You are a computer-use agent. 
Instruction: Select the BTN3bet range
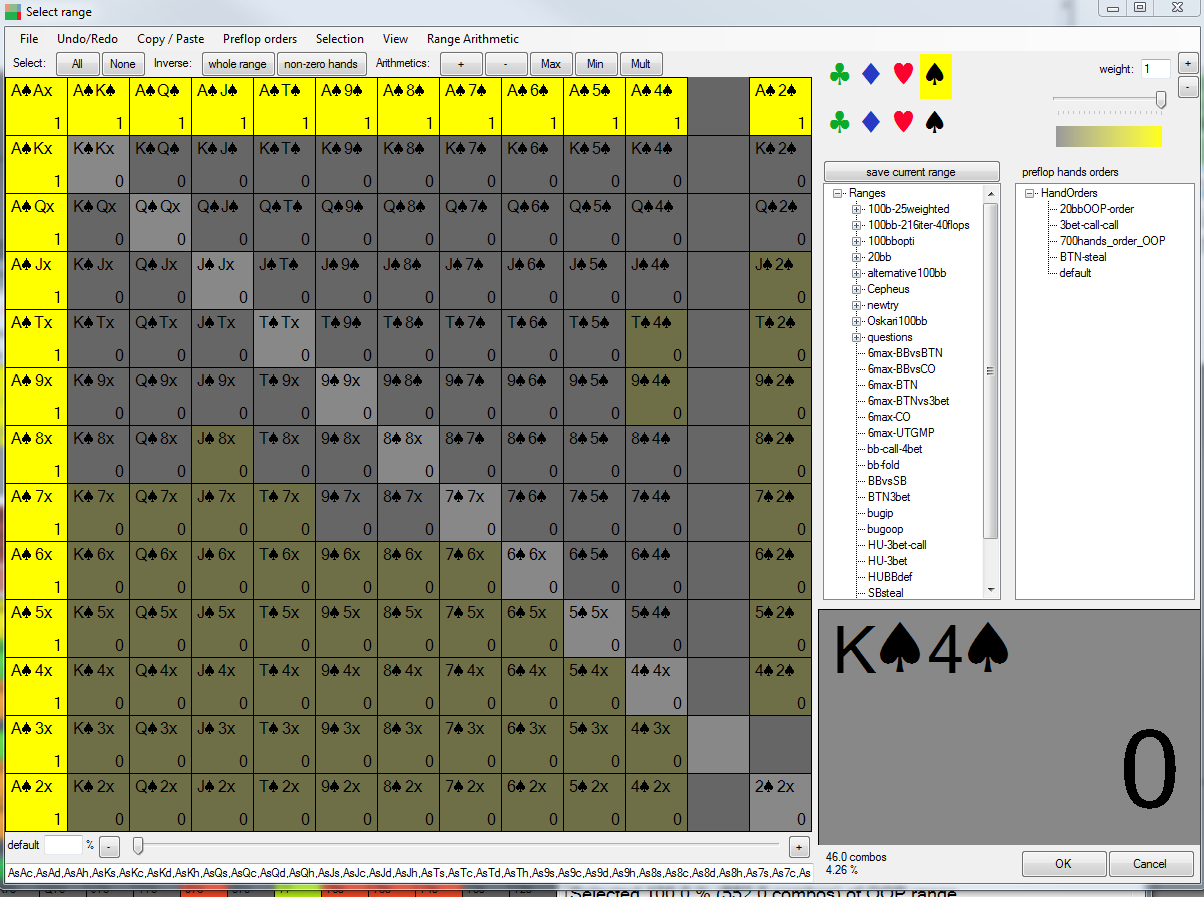click(889, 497)
